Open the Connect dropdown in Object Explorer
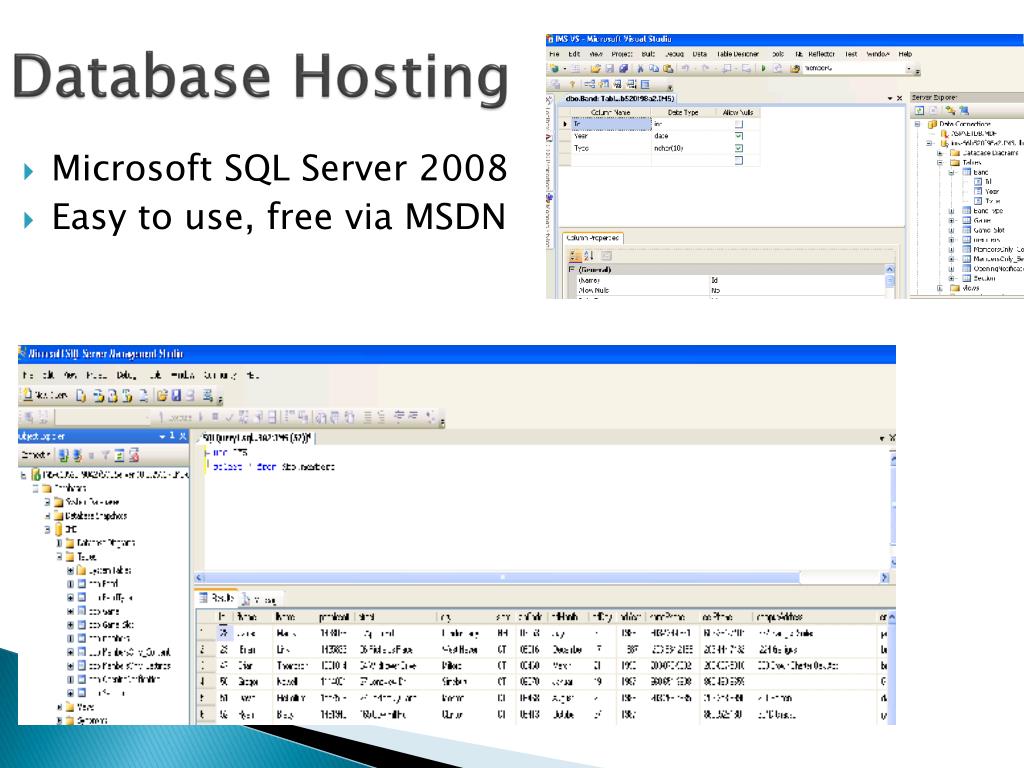 [x=36, y=455]
